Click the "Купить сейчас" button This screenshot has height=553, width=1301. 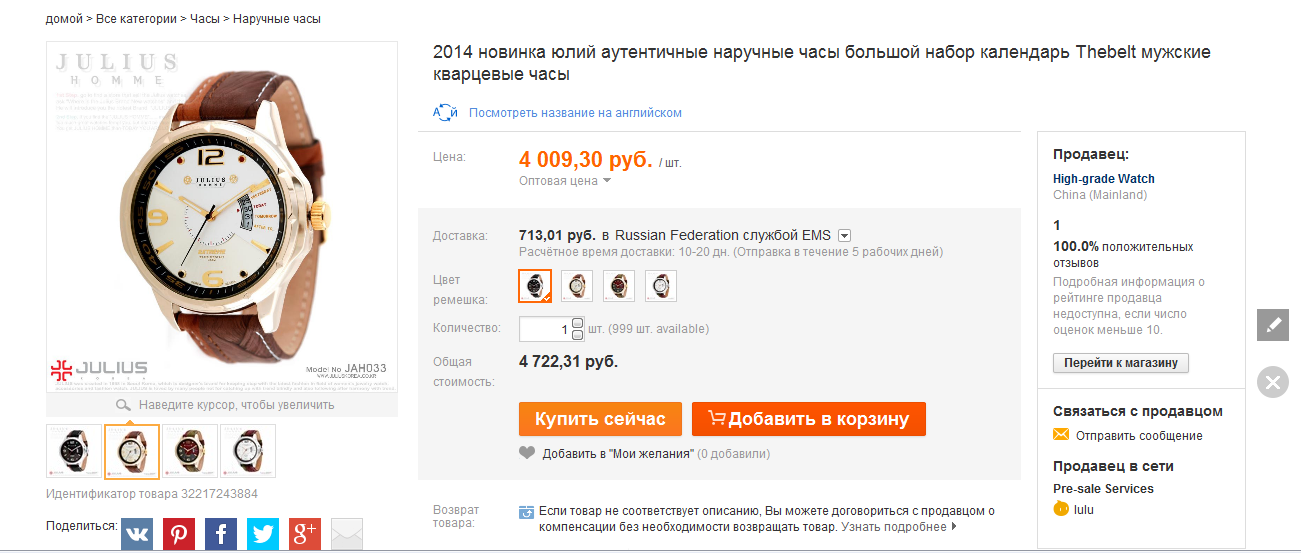(x=600, y=419)
